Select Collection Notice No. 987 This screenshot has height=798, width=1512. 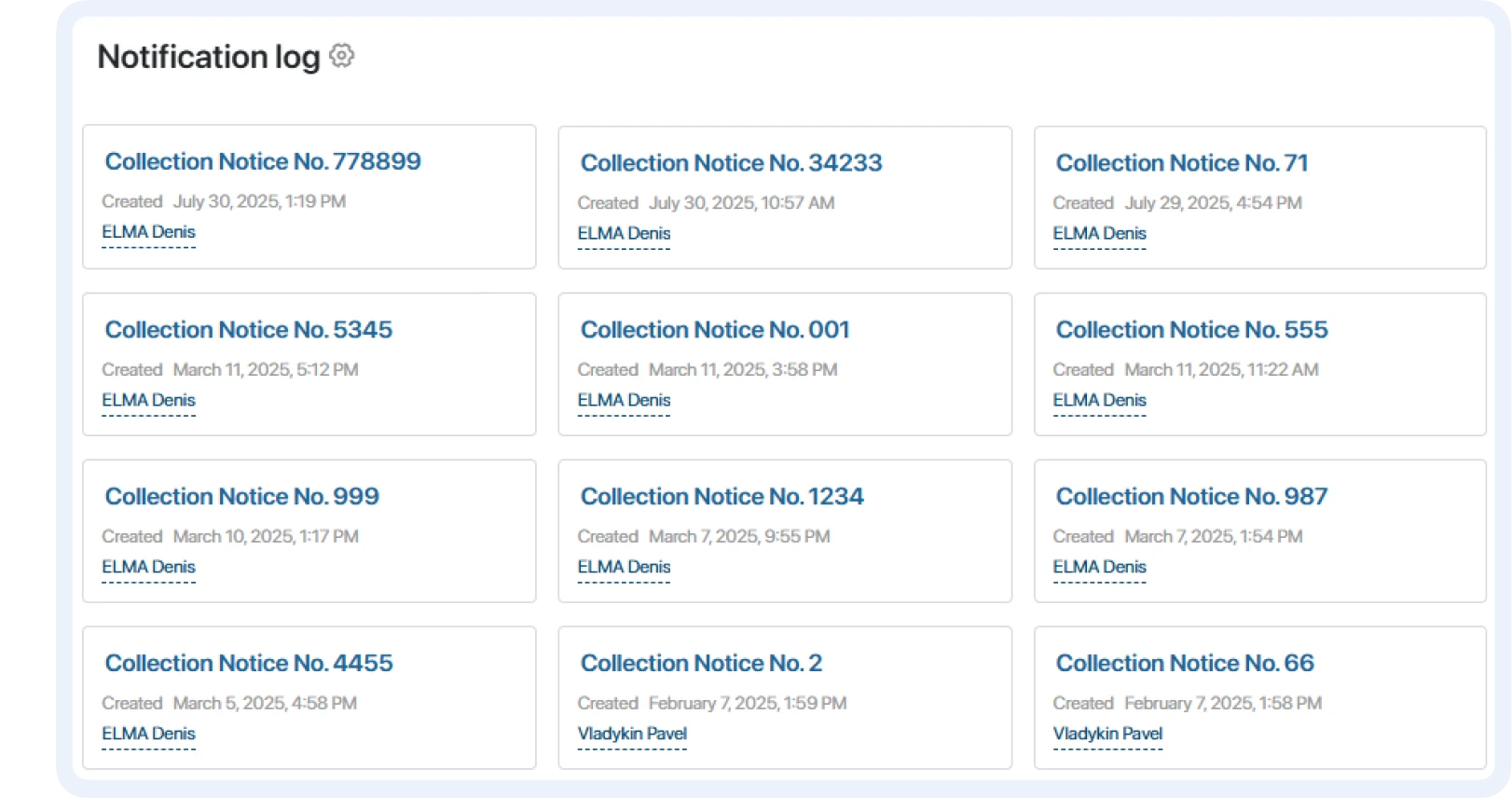coord(1190,497)
